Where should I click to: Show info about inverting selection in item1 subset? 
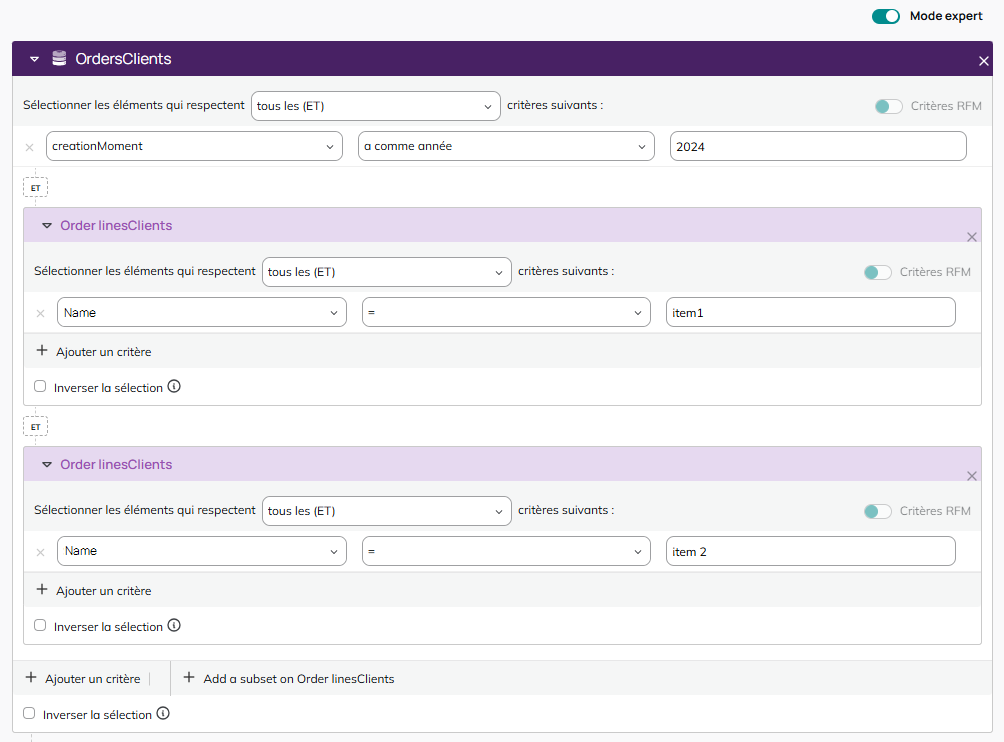[174, 386]
